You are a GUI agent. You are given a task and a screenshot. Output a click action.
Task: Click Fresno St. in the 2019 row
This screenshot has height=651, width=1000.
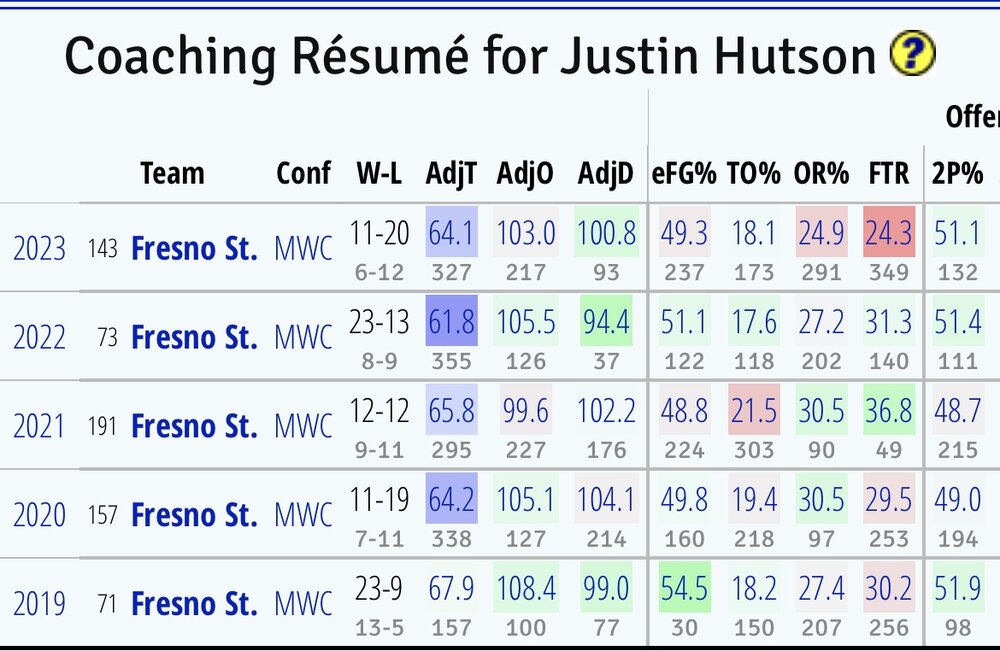pos(194,603)
